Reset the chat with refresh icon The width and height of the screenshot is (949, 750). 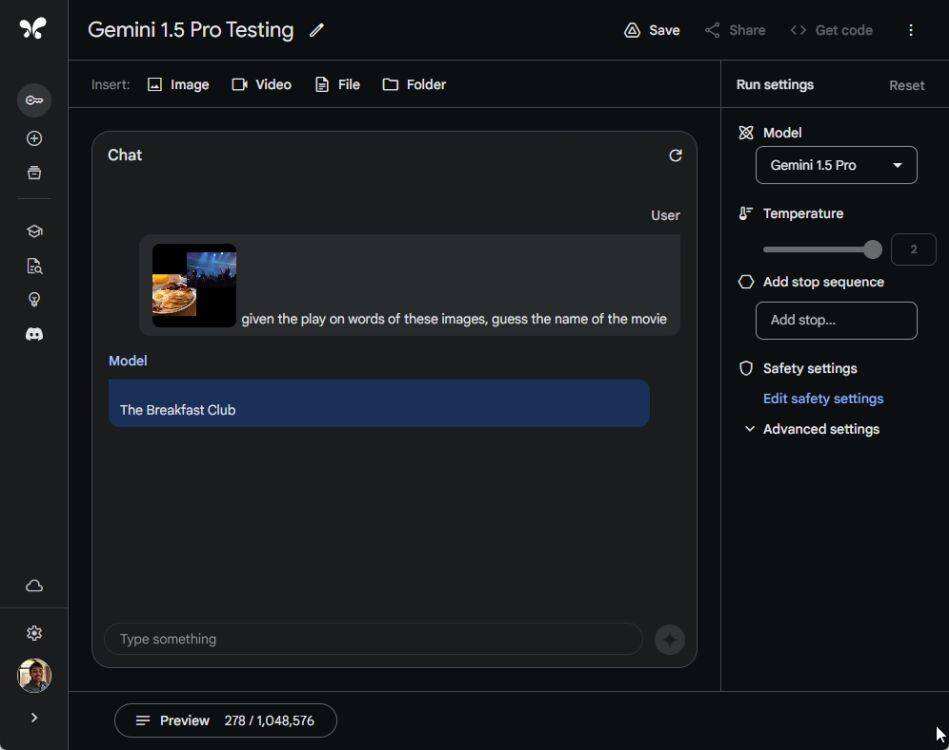[675, 155]
